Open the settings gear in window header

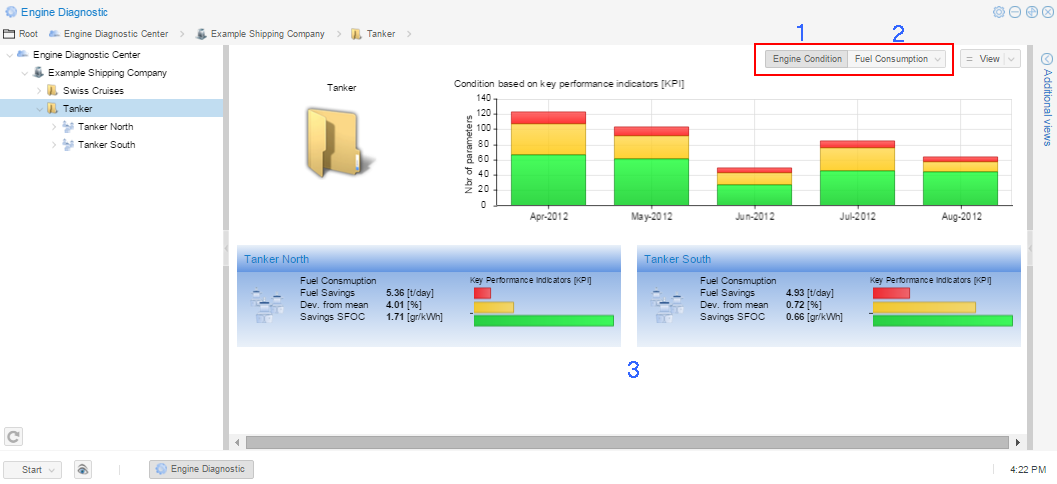(x=998, y=12)
